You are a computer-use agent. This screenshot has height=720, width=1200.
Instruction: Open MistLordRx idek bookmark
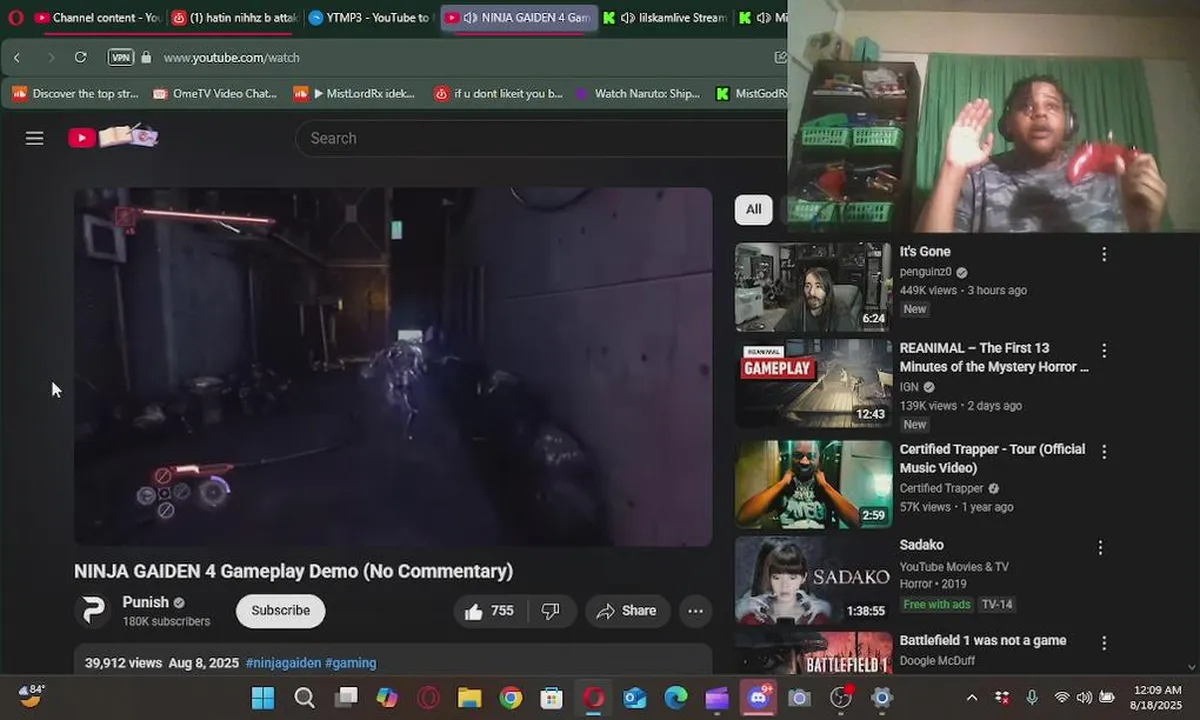(x=355, y=93)
